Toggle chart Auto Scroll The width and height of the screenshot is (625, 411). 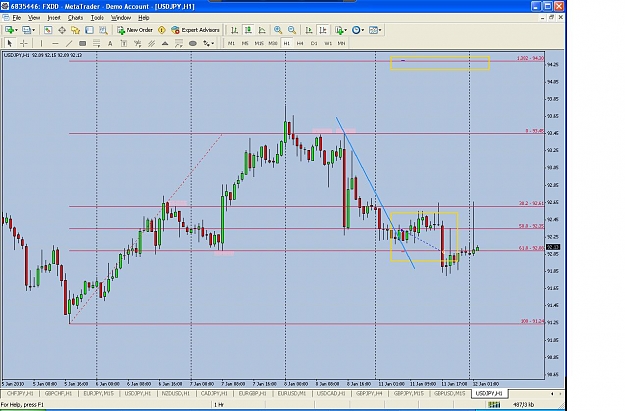coord(309,30)
